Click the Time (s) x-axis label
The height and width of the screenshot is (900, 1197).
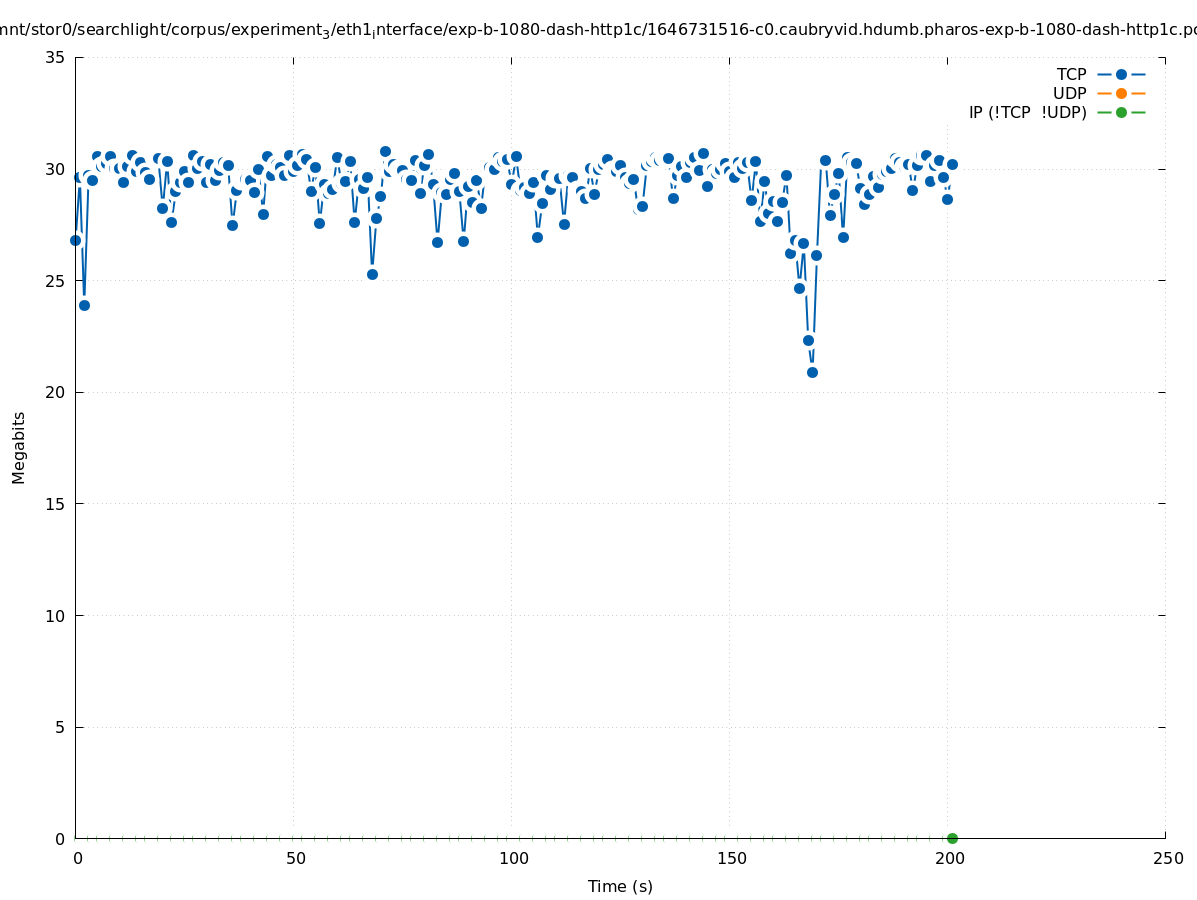click(620, 886)
